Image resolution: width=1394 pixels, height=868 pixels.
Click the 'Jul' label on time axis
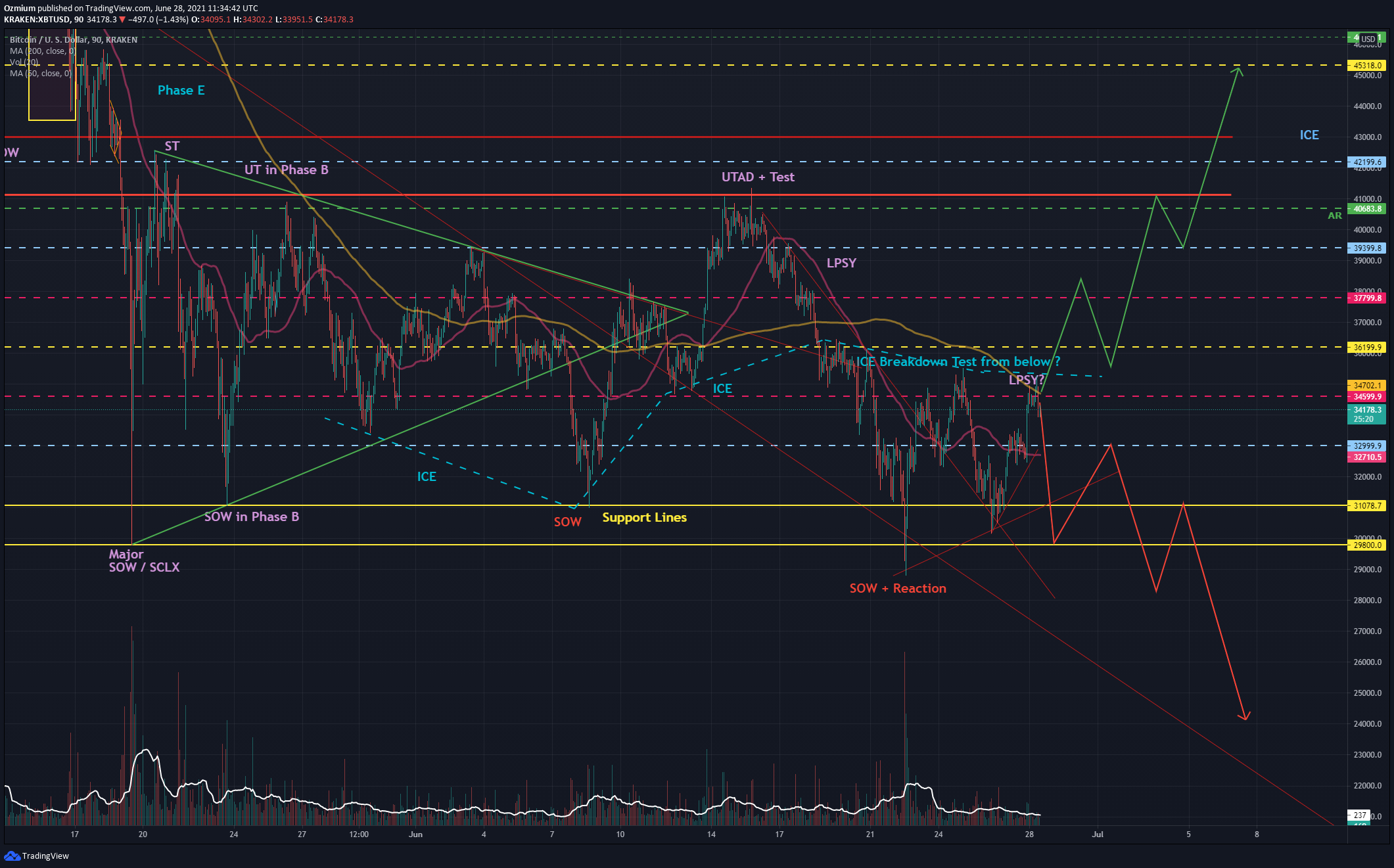(x=1097, y=834)
